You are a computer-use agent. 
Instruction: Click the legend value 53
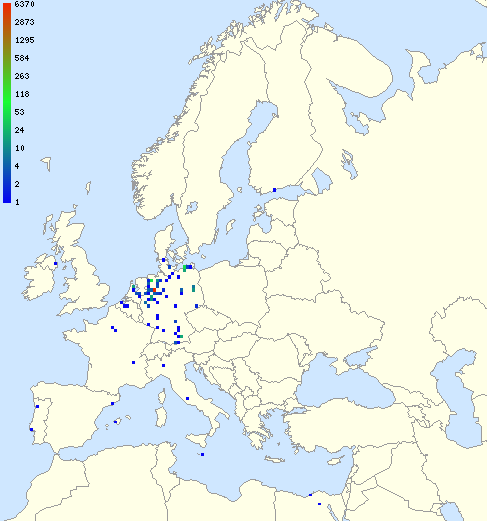(19, 112)
